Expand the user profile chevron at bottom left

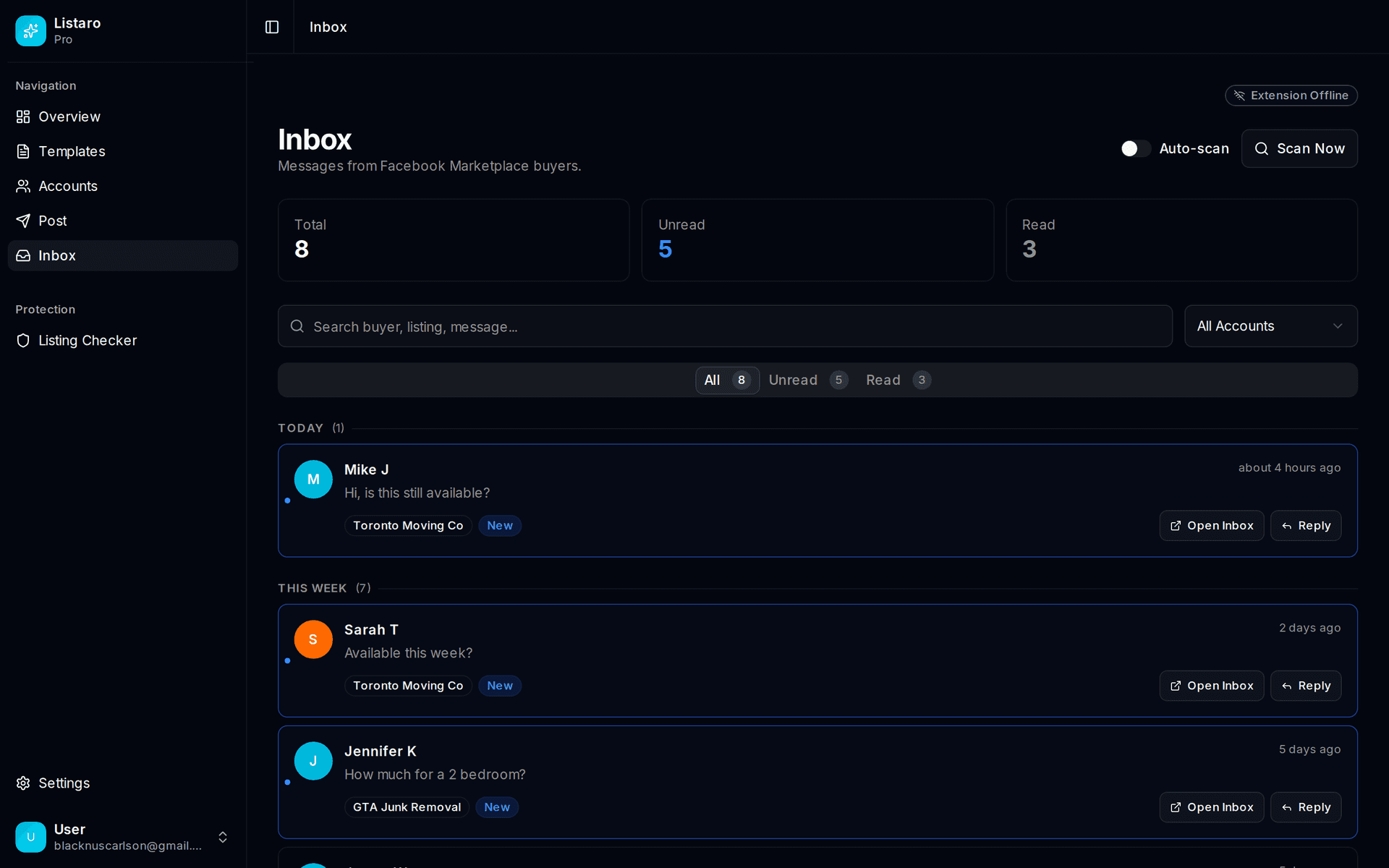tap(222, 837)
